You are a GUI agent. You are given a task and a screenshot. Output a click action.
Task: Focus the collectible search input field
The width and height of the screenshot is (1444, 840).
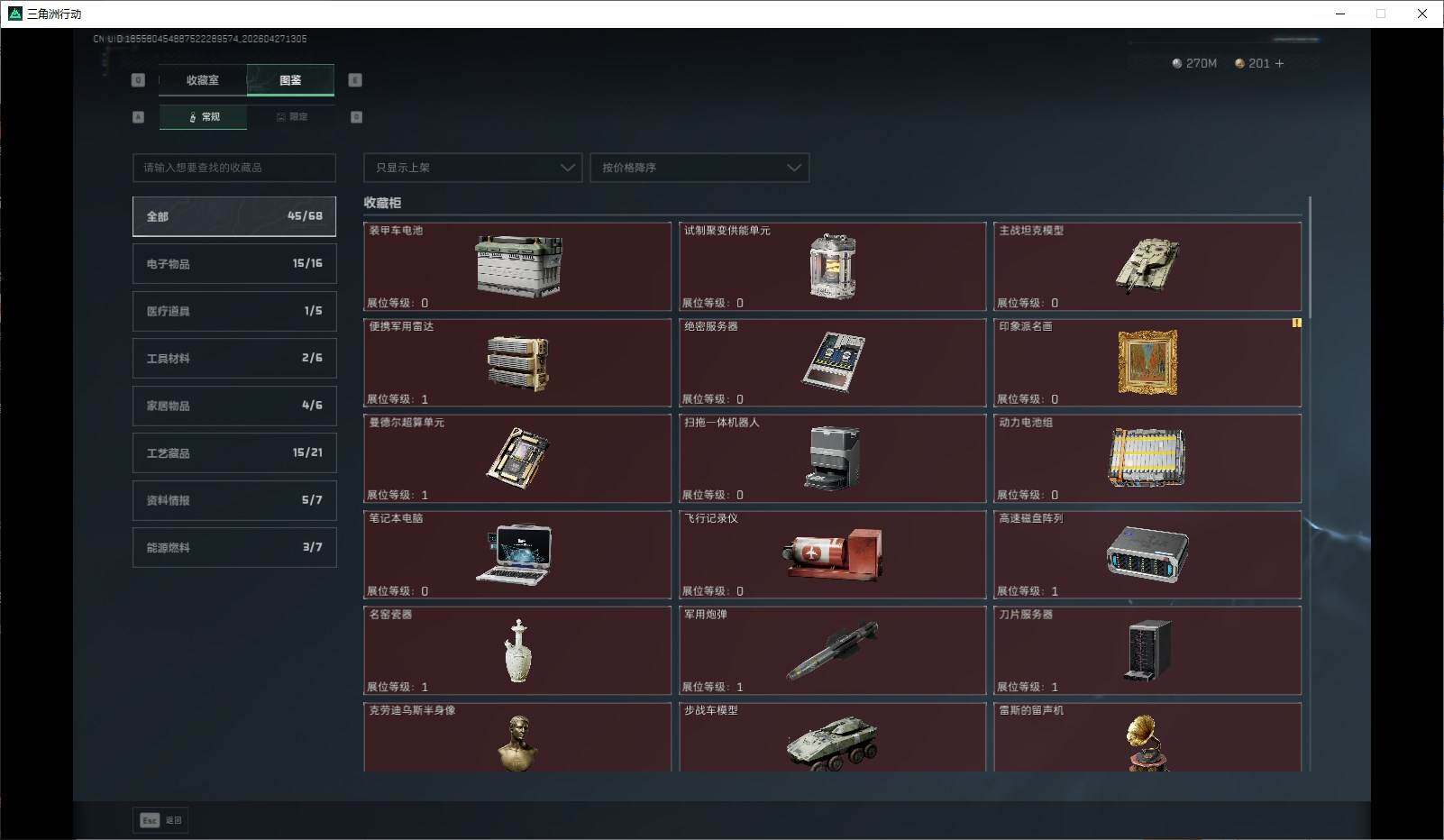tap(234, 168)
